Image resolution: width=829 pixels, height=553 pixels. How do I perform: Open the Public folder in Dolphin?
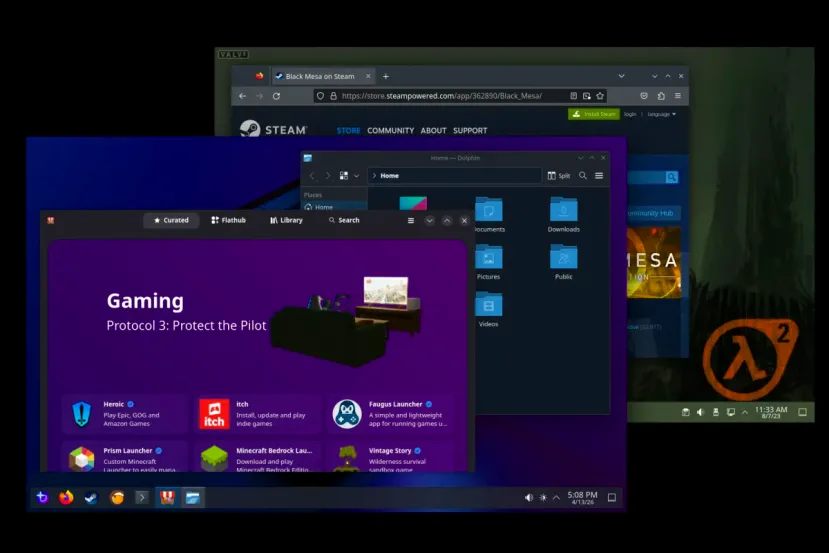[564, 262]
